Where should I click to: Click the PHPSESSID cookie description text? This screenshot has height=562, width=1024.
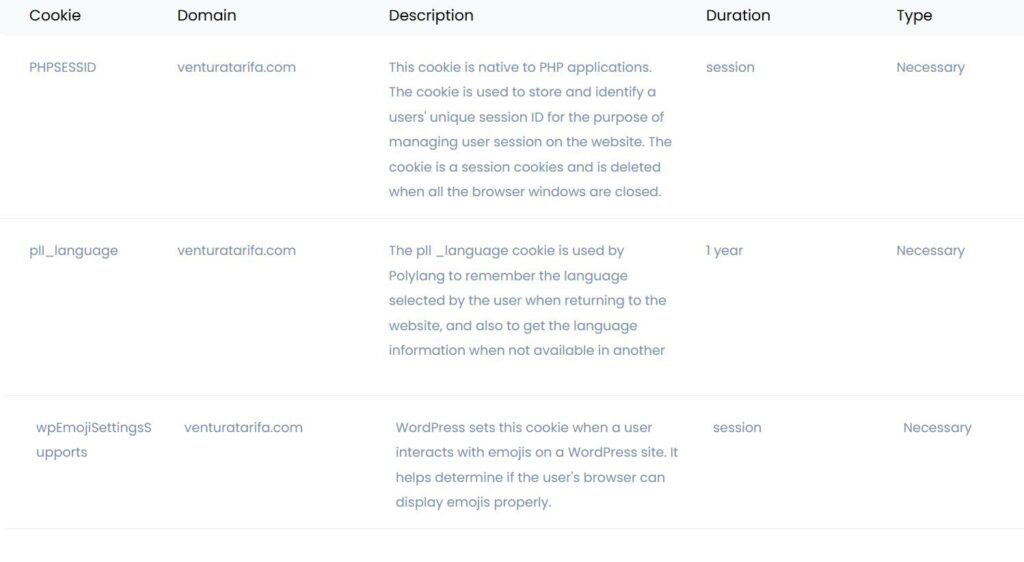pyautogui.click(x=530, y=129)
